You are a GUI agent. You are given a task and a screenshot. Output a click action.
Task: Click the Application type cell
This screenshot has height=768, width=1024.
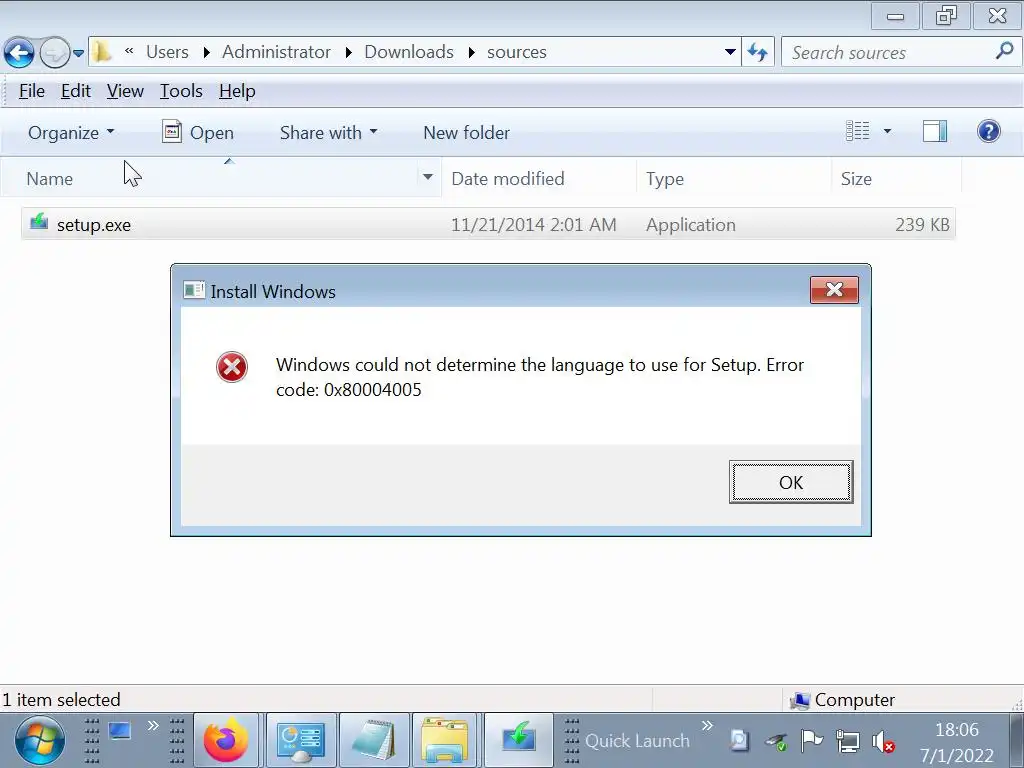click(690, 225)
